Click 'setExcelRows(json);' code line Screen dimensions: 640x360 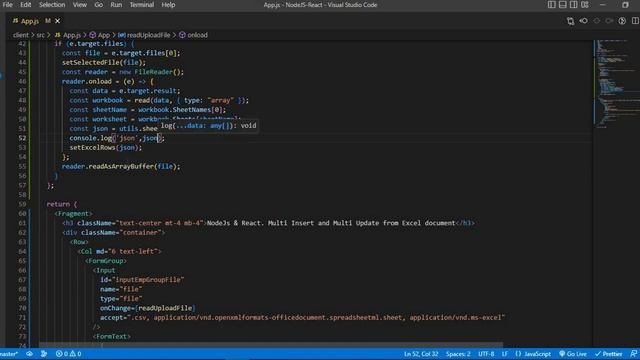(x=106, y=147)
